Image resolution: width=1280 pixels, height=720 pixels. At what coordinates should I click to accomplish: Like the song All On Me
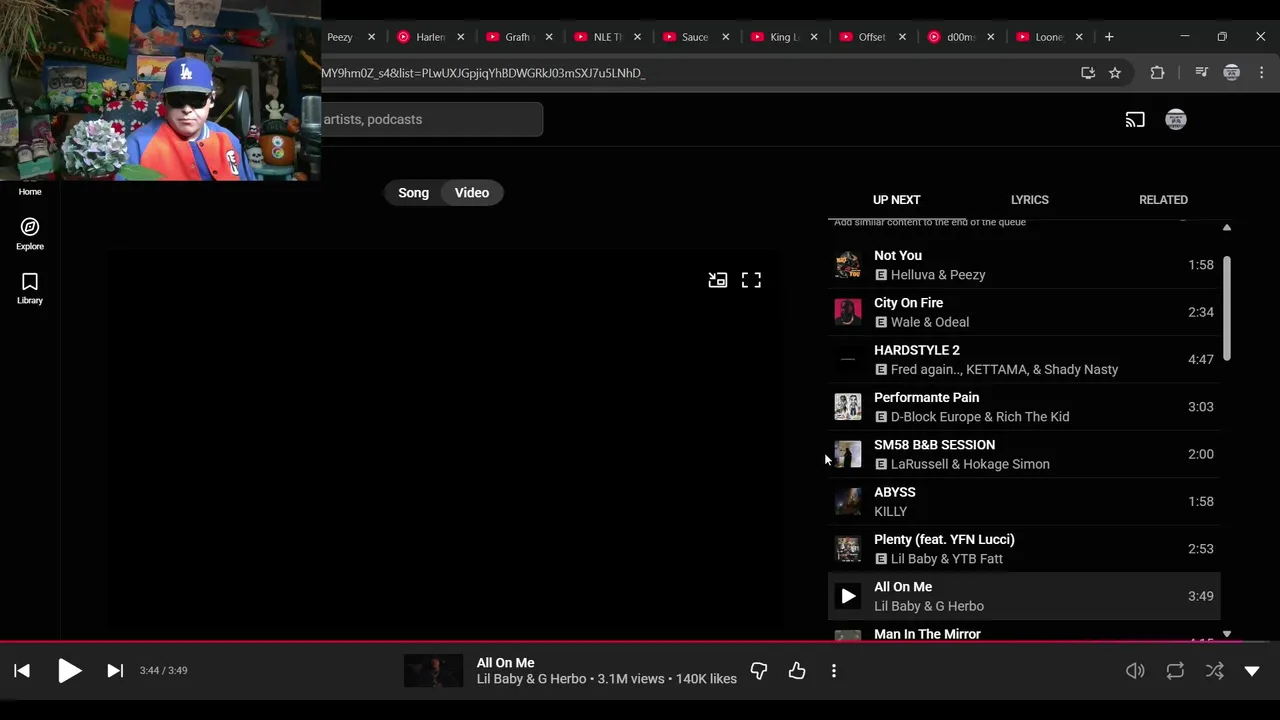click(797, 671)
